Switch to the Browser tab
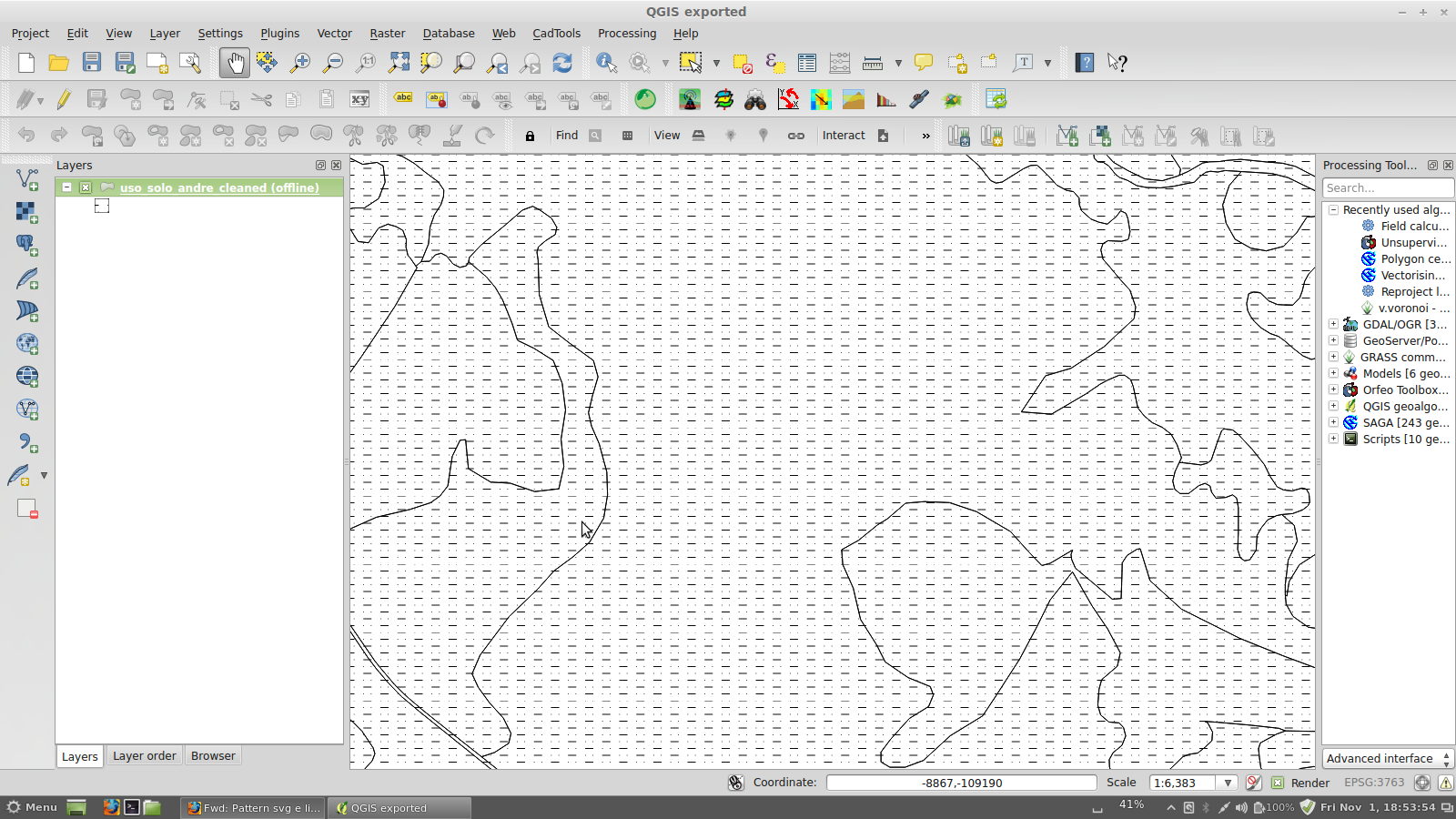The width and height of the screenshot is (1456, 819). coord(213,756)
